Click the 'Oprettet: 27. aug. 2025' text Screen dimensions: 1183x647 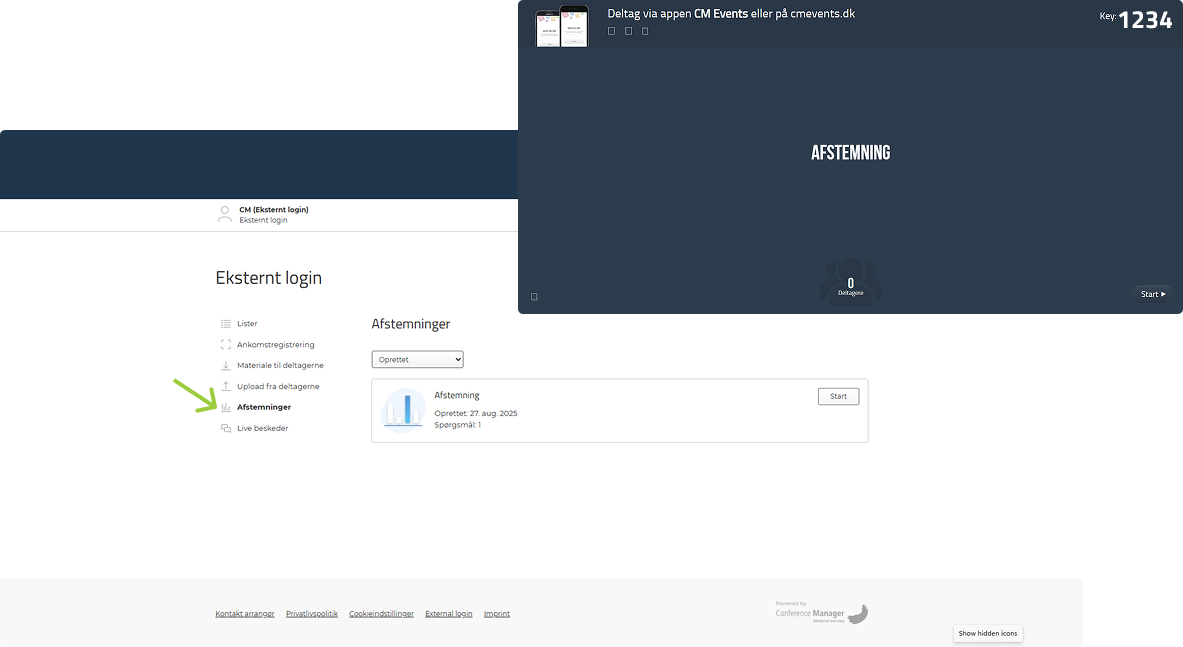[x=475, y=413]
